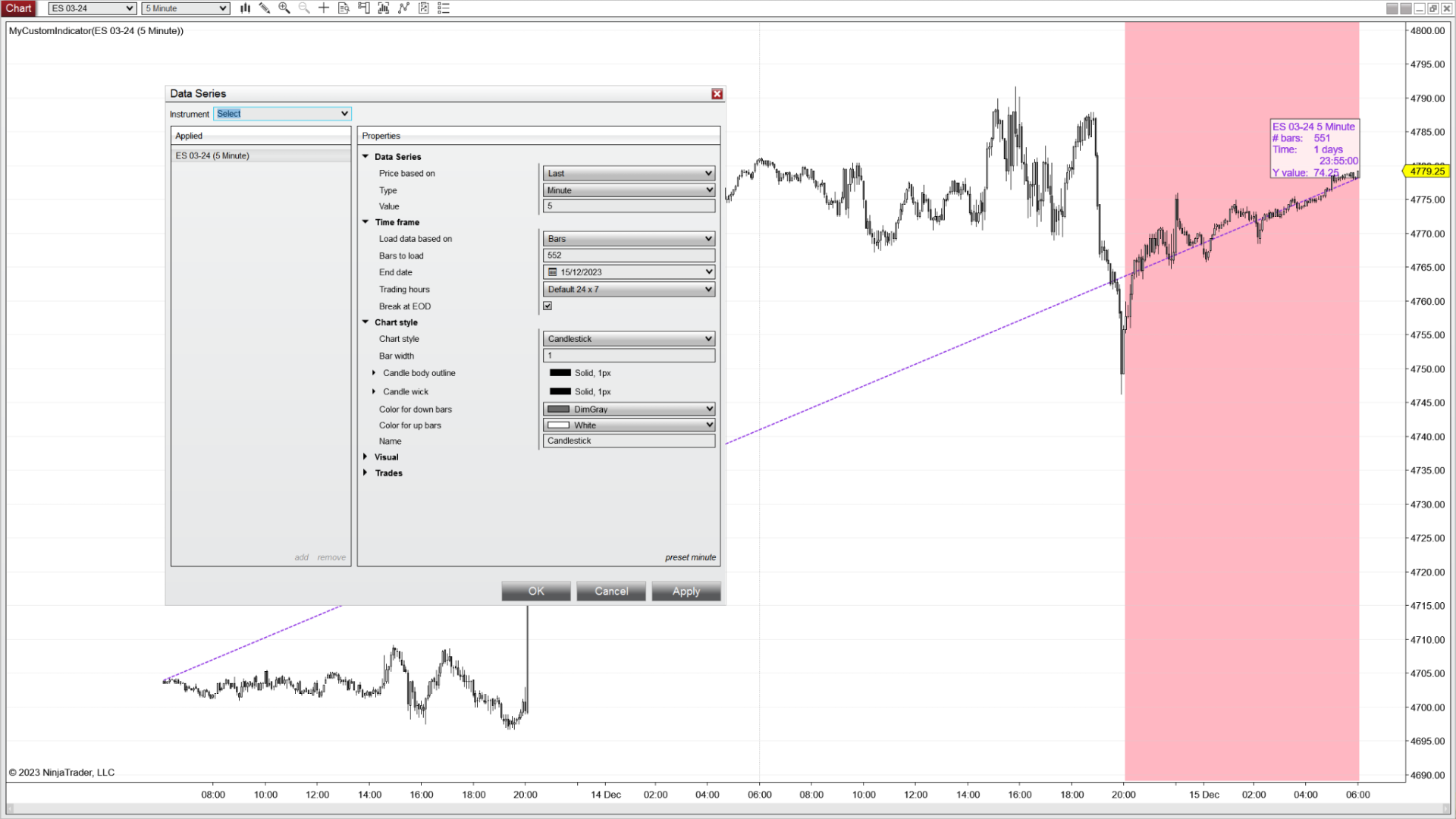Open the Data Series toolbar icon

pos(384,8)
